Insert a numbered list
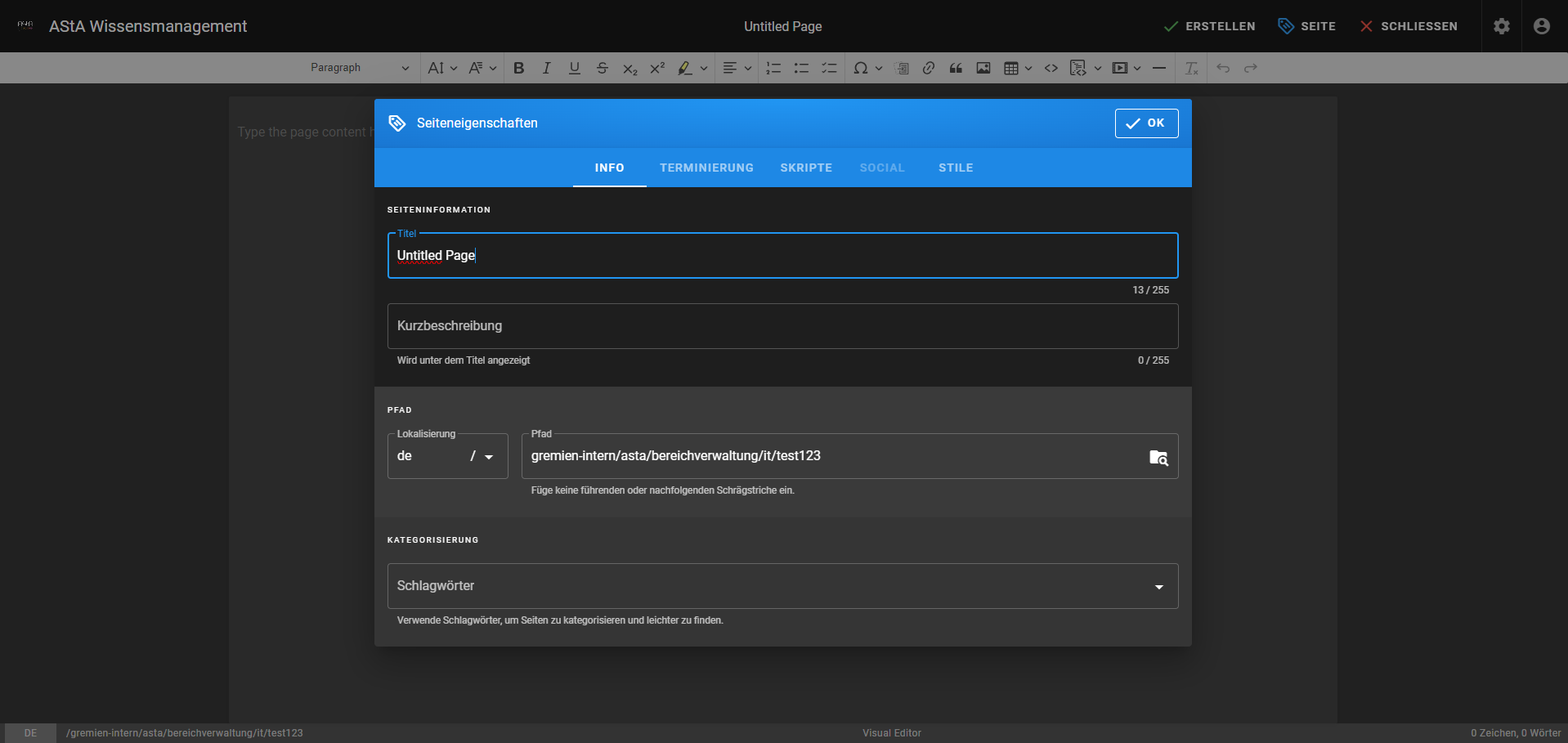This screenshot has width=1568, height=743. click(773, 68)
